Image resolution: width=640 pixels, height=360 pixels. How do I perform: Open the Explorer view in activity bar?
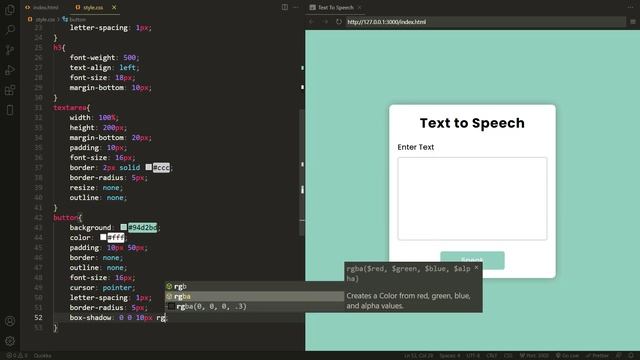[10, 9]
